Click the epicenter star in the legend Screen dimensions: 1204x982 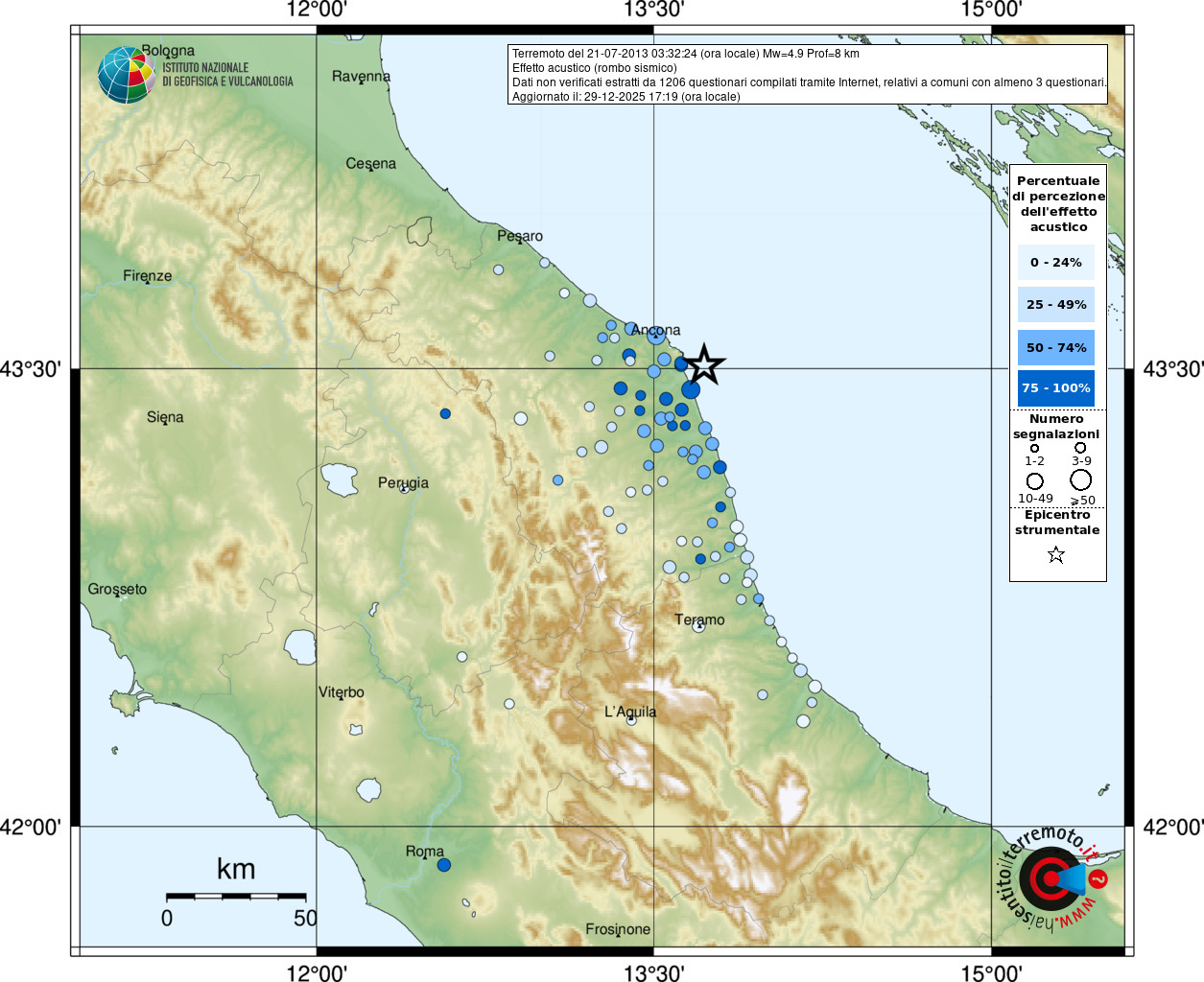1056,554
